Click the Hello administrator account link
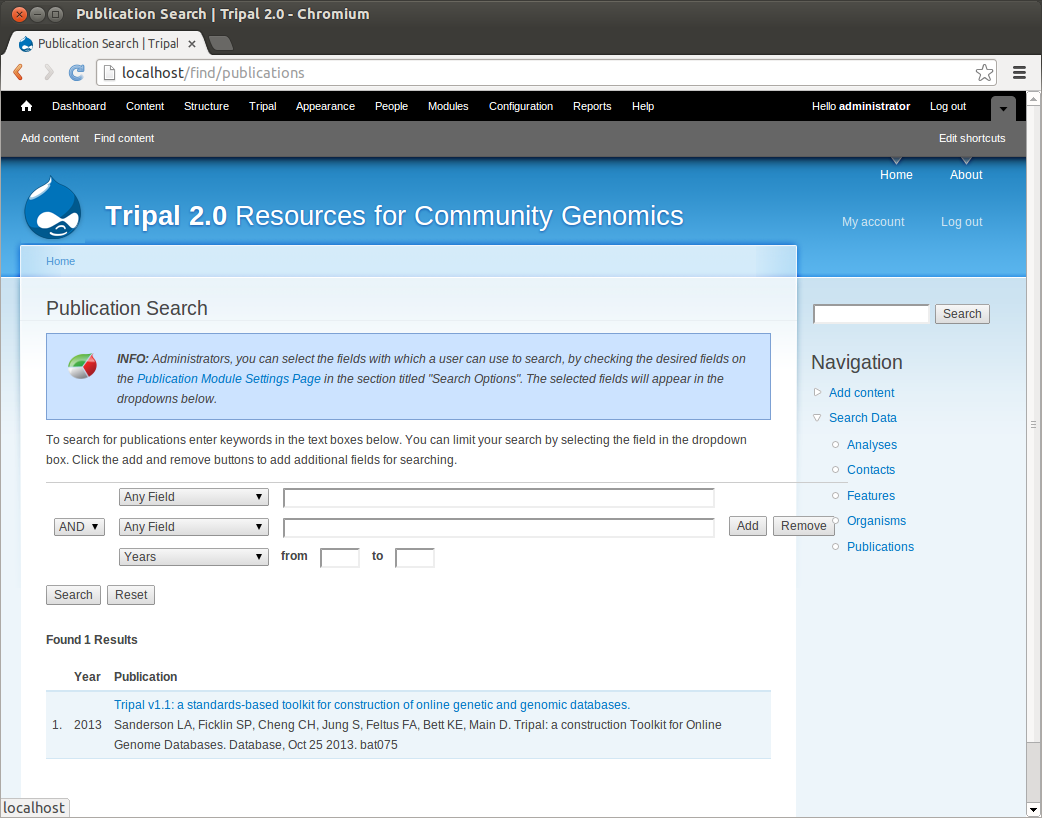 click(861, 106)
